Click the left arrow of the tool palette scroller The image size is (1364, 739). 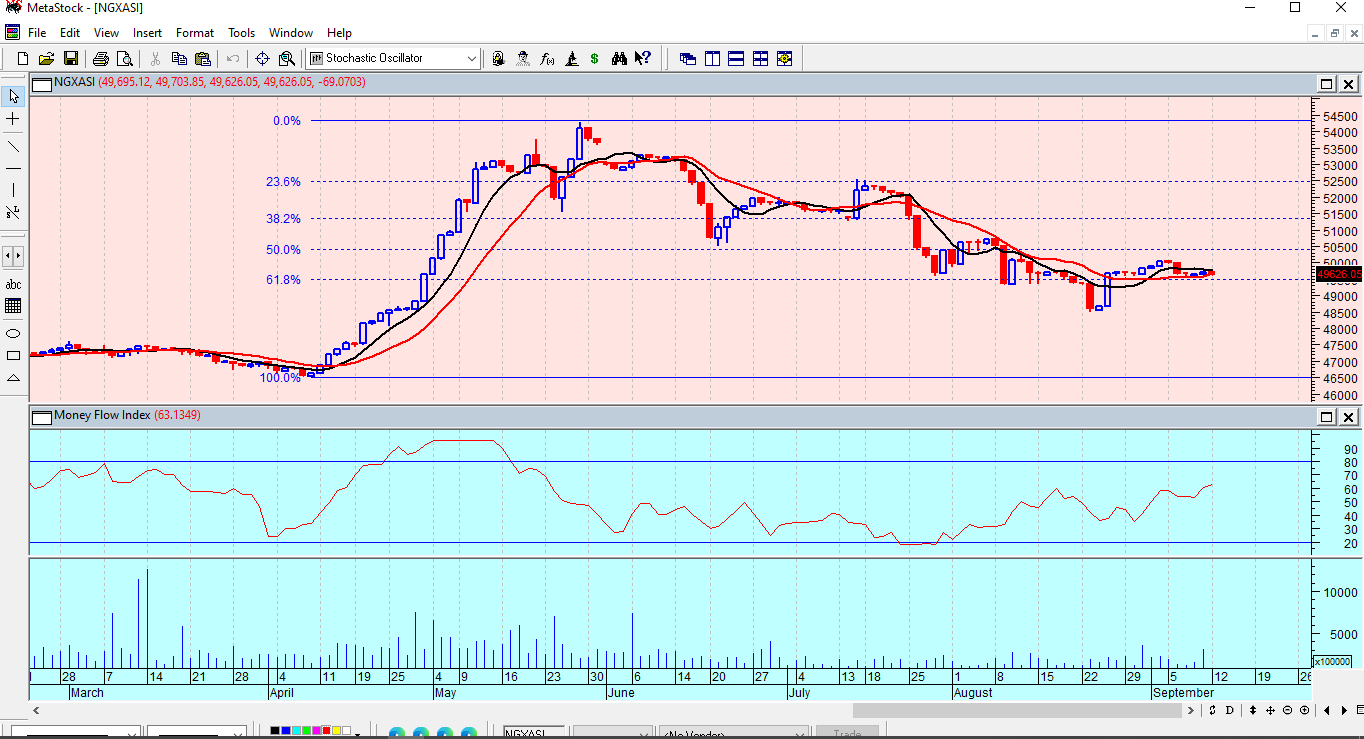[x=8, y=256]
